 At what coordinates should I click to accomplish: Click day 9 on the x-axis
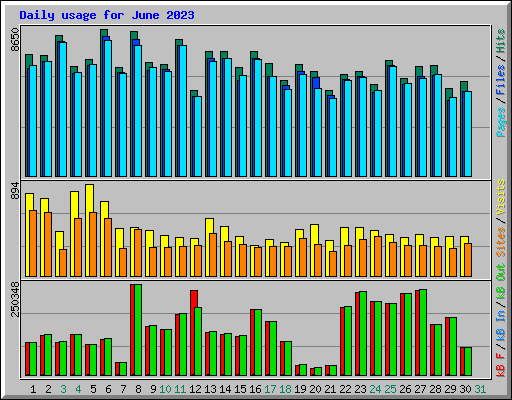153,389
